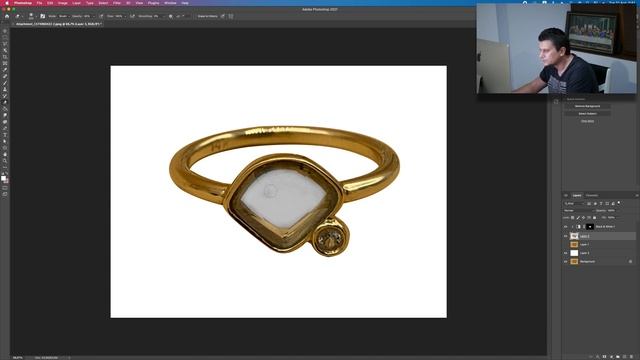Viewport: 640px width, 360px height.
Task: Click the document tab title
Action: pyautogui.click(x=58, y=24)
